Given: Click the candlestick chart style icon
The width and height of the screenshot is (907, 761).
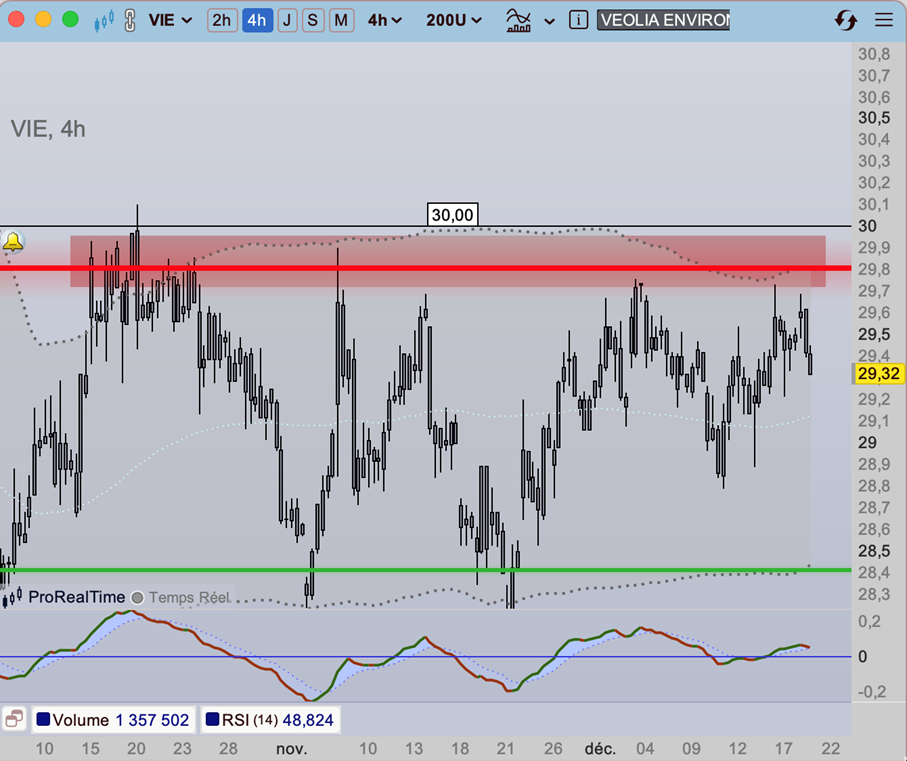Looking at the screenshot, I should coord(103,21).
